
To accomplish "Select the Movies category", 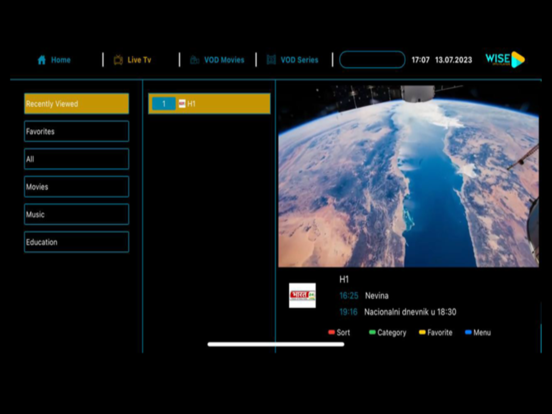I will 76,187.
